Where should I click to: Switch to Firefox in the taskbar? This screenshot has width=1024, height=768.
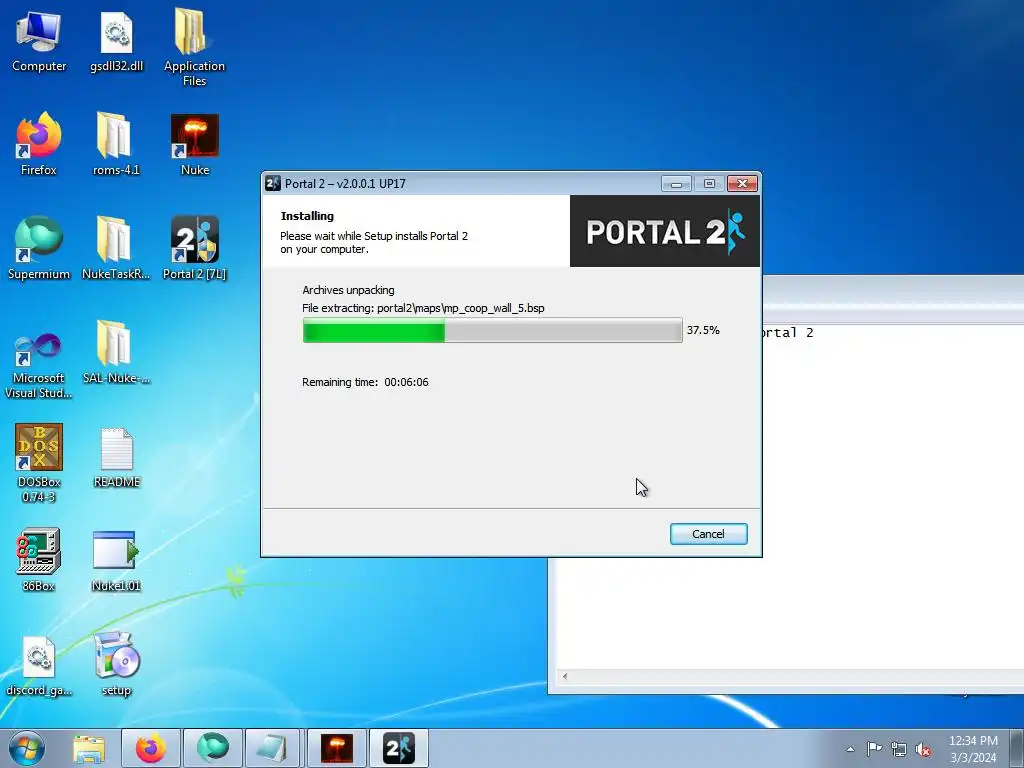151,748
